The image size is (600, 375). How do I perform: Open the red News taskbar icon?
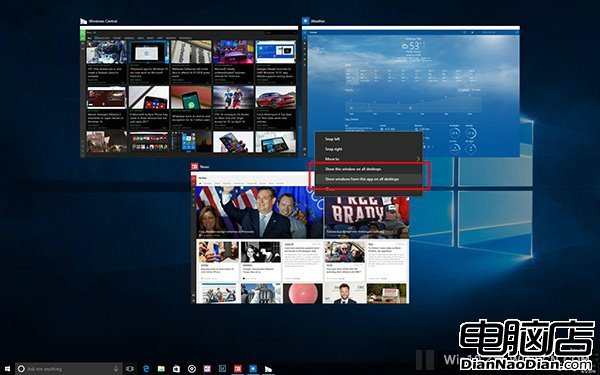tap(238, 368)
